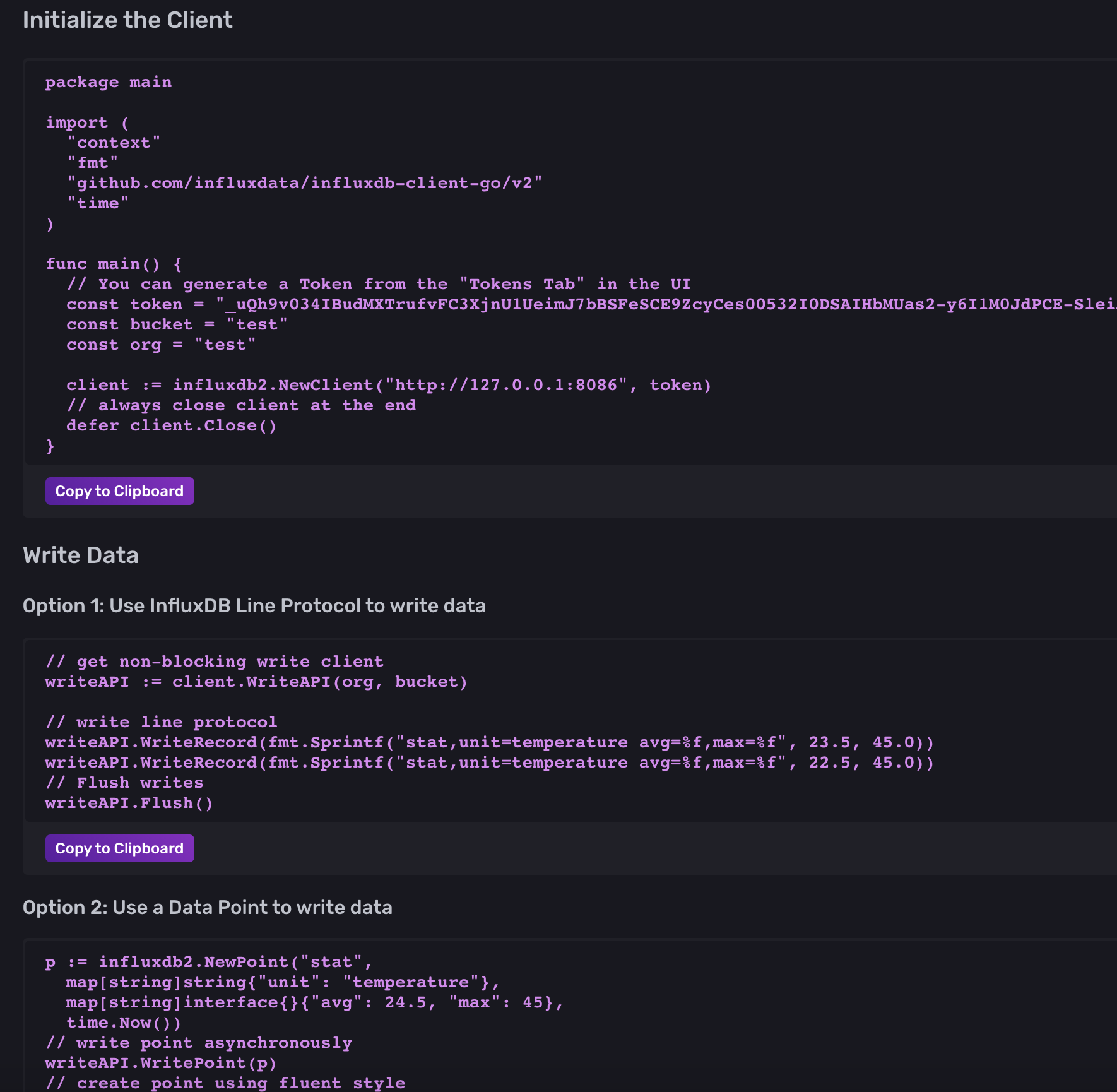This screenshot has width=1117, height=1092.
Task: Click the Tokens Tab comment line
Action: [379, 284]
